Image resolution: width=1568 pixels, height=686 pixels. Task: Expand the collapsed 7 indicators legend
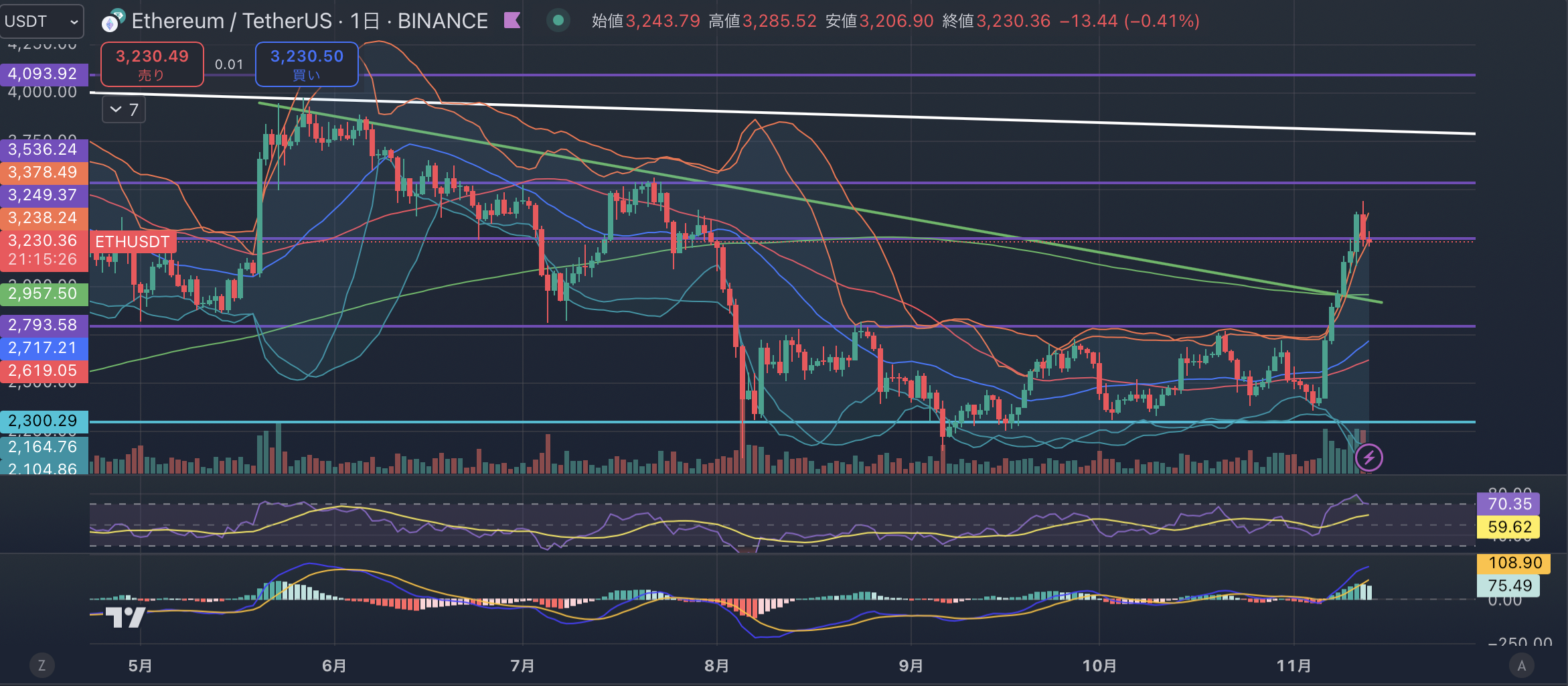tap(124, 110)
